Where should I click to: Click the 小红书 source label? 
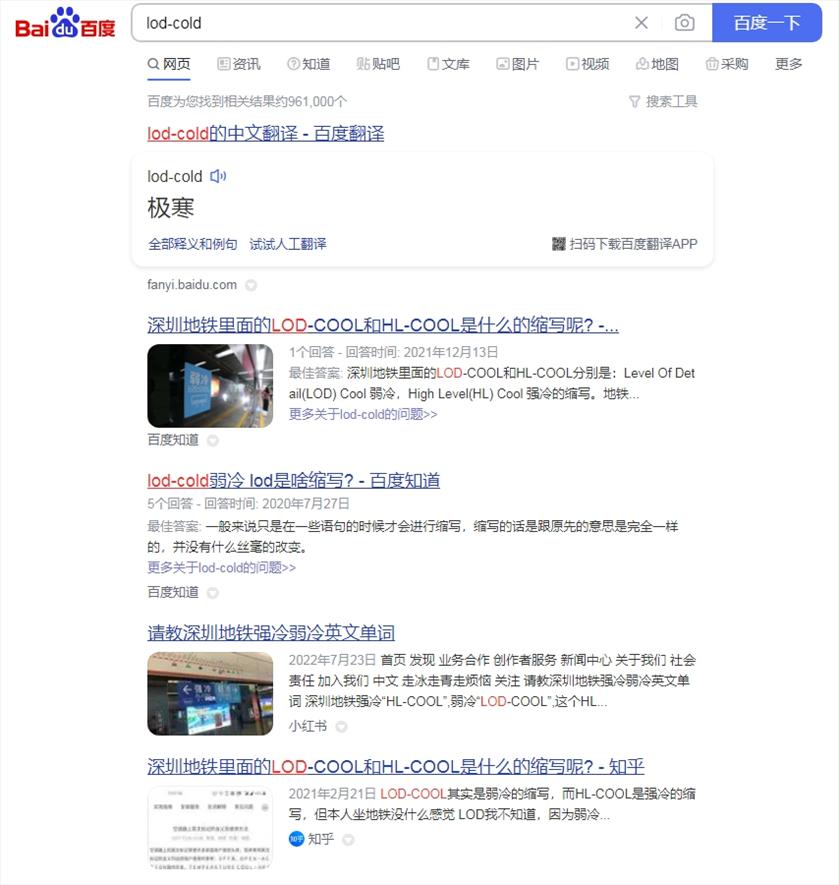[x=308, y=726]
